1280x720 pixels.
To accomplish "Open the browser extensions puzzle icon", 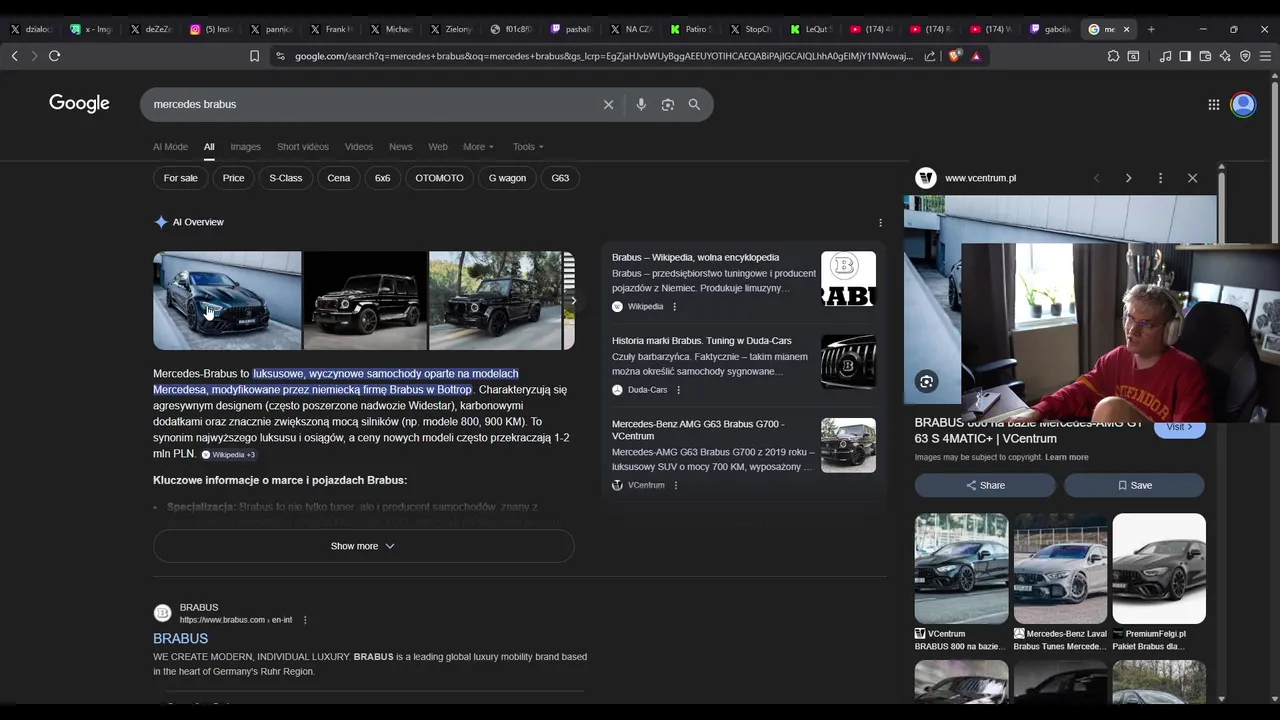I will click(1113, 56).
